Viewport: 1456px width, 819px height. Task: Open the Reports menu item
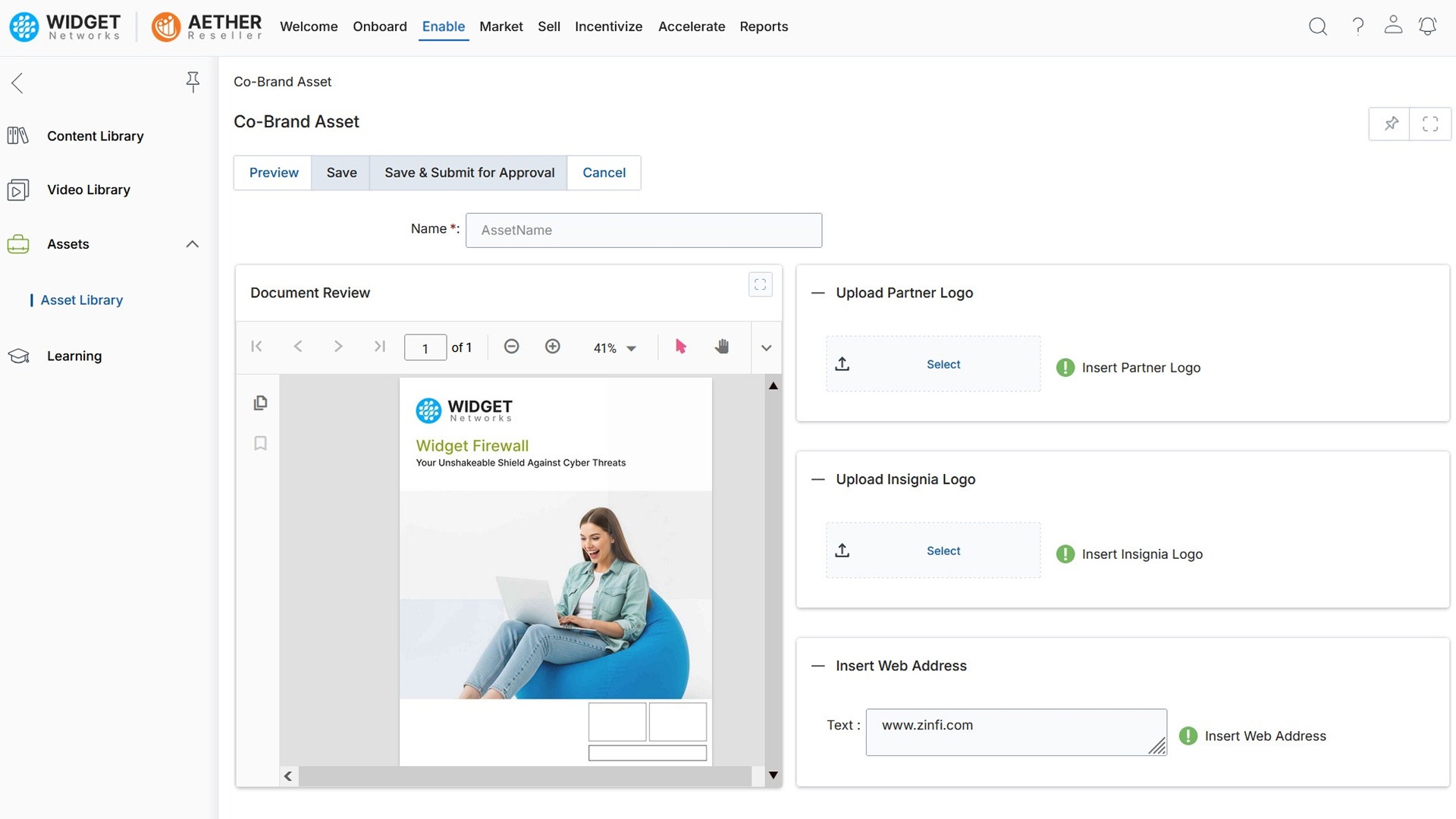tap(764, 27)
